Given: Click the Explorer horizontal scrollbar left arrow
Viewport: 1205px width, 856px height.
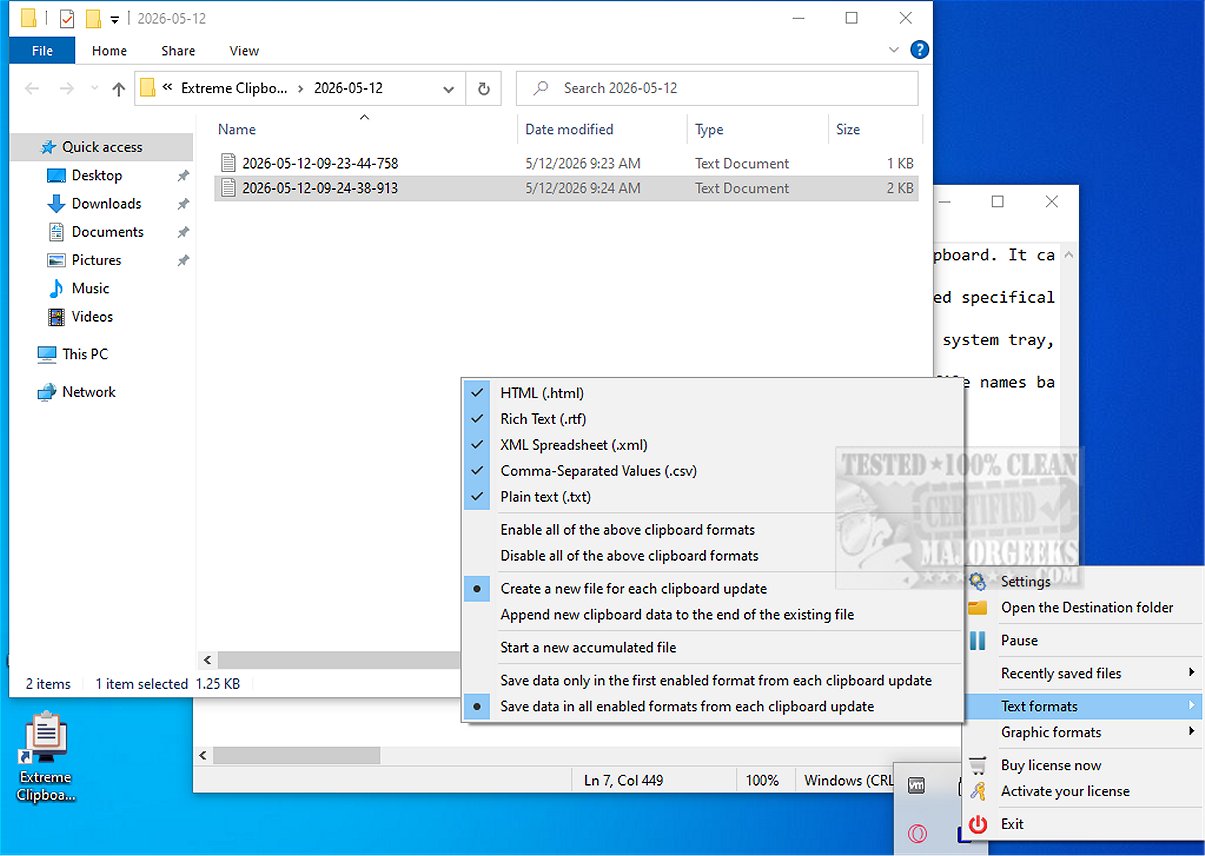Looking at the screenshot, I should pos(207,661).
